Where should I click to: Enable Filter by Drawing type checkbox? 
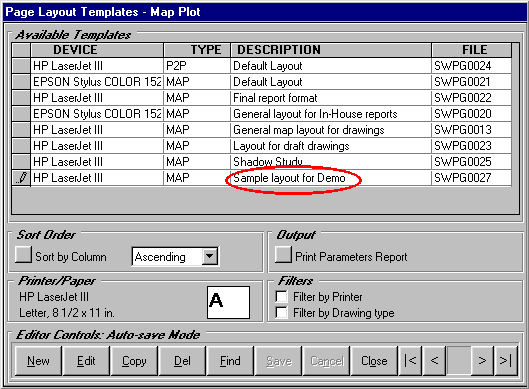(x=281, y=312)
